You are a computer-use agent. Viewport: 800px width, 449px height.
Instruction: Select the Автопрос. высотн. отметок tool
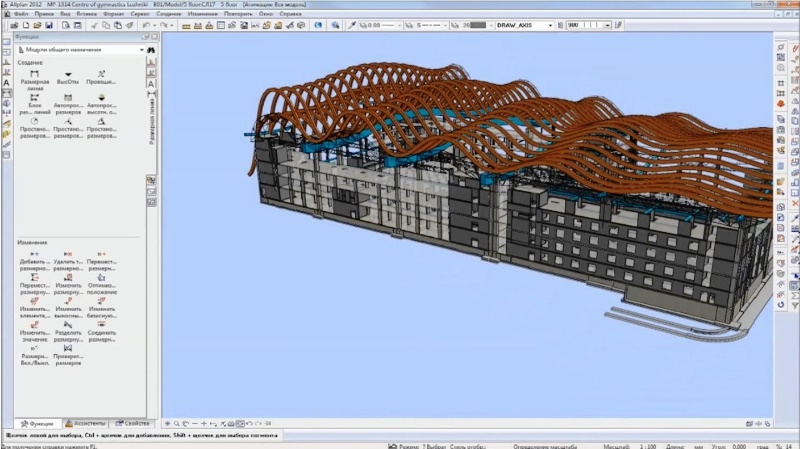[102, 104]
